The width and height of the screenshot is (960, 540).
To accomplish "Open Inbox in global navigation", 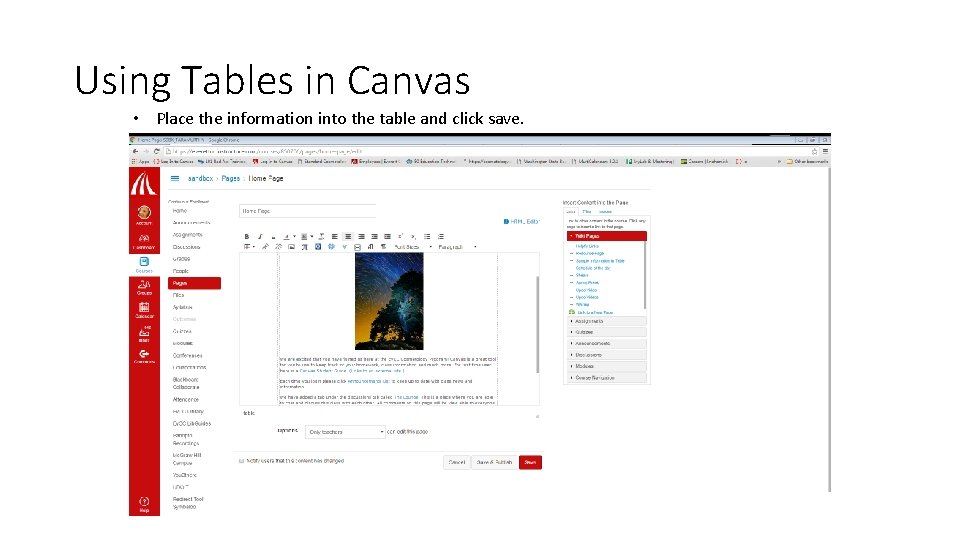I will [144, 334].
